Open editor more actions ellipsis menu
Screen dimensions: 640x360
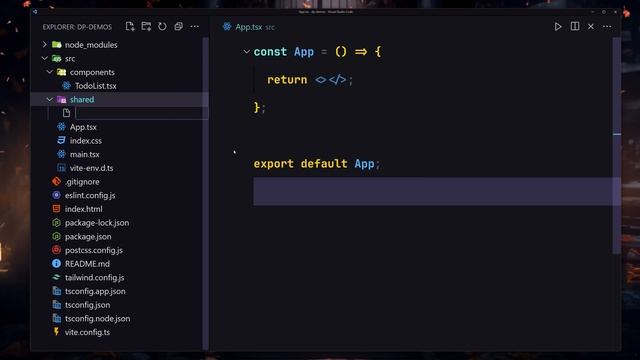[607, 27]
